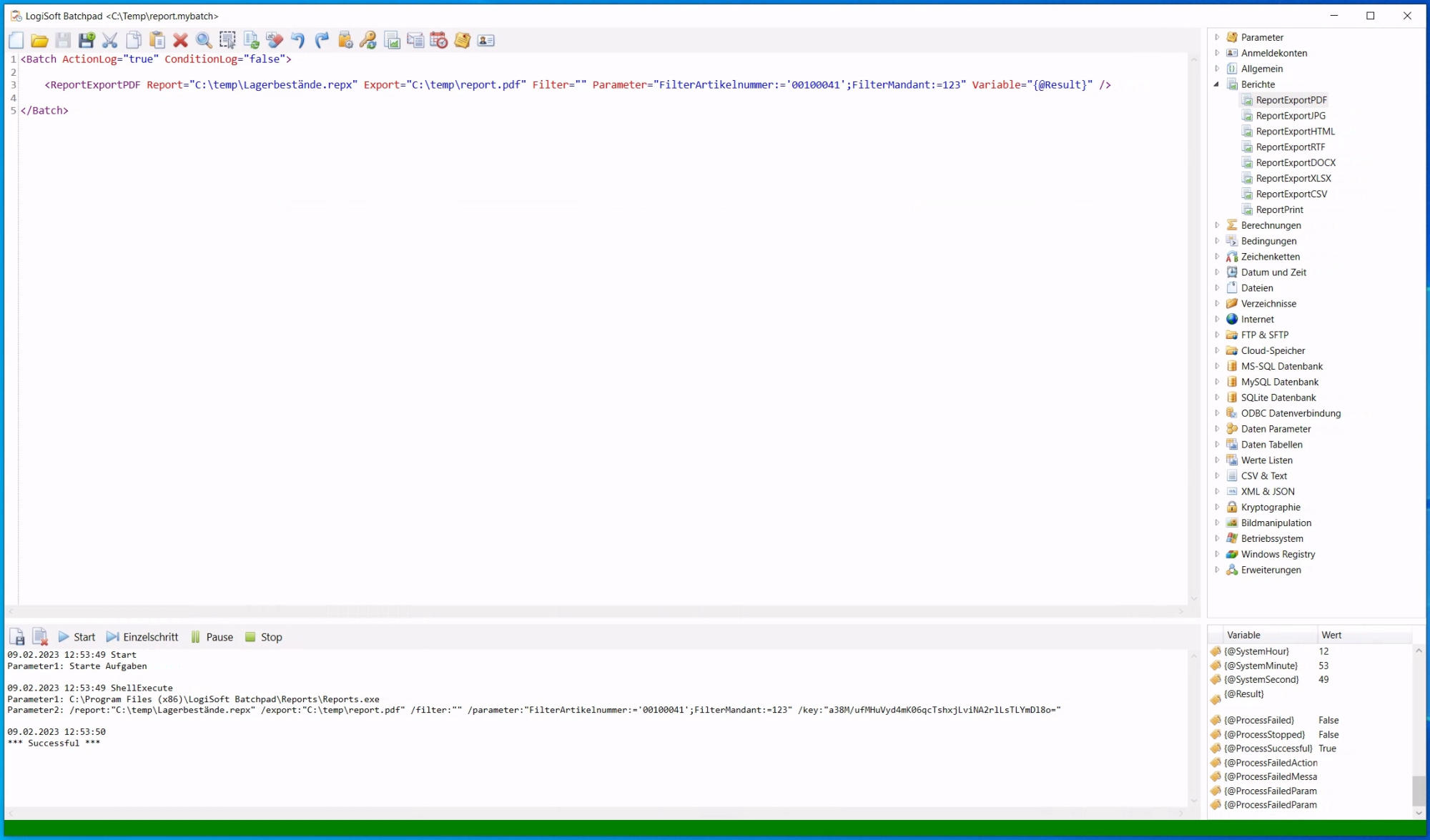Viewport: 1430px width, 840px height.
Task: Expand the Parameter tree node
Action: click(x=1217, y=37)
